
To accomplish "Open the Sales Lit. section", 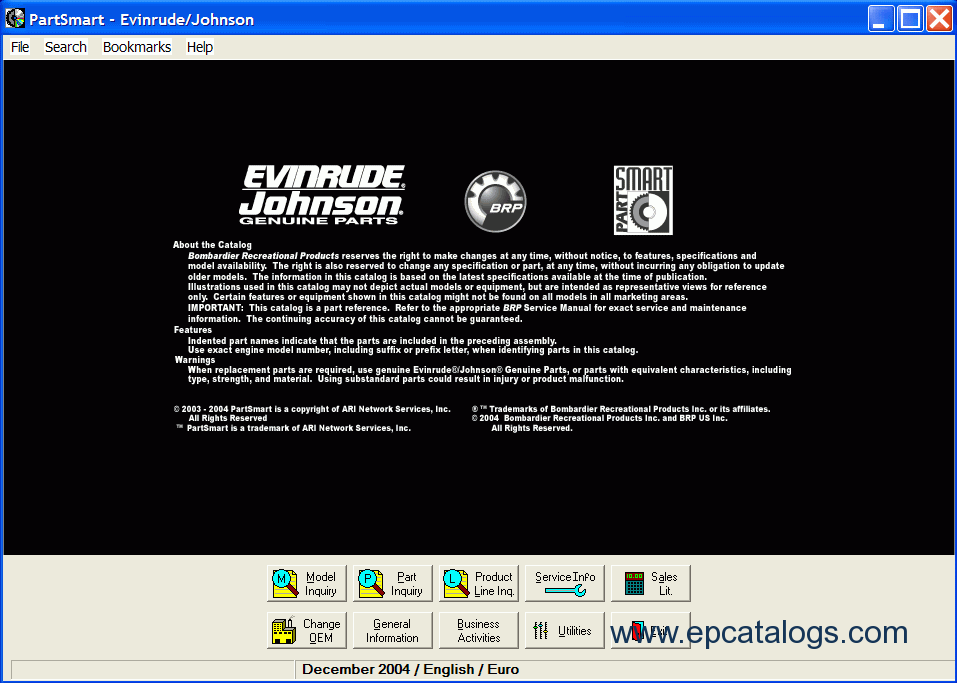I will click(651, 584).
